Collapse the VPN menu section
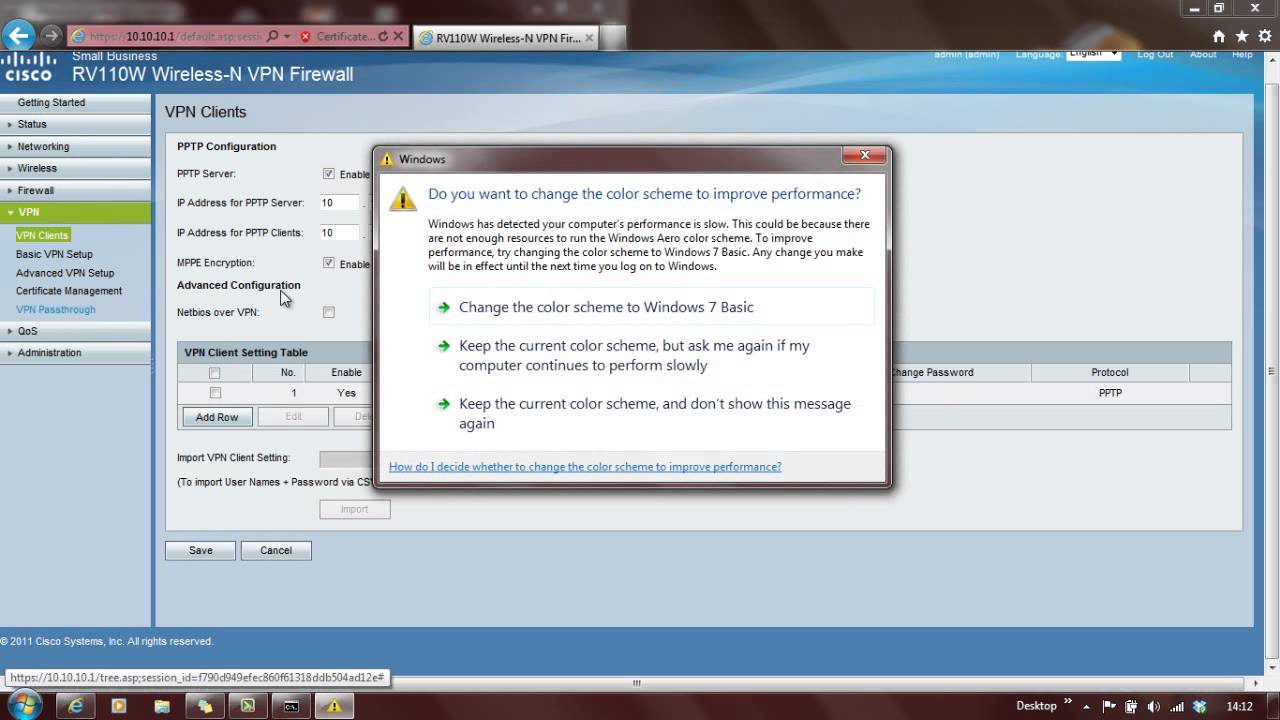Screen dimensions: 1280x720 click(x=75, y=212)
